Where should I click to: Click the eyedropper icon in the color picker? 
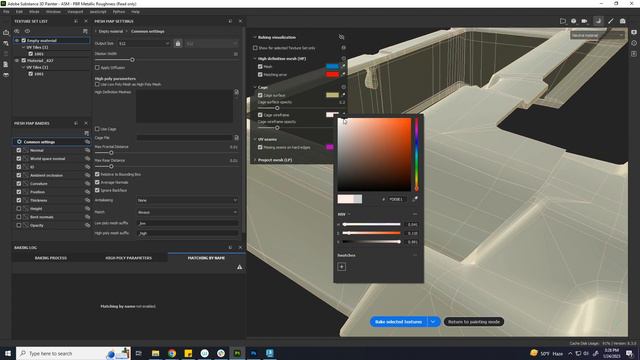[x=415, y=199]
